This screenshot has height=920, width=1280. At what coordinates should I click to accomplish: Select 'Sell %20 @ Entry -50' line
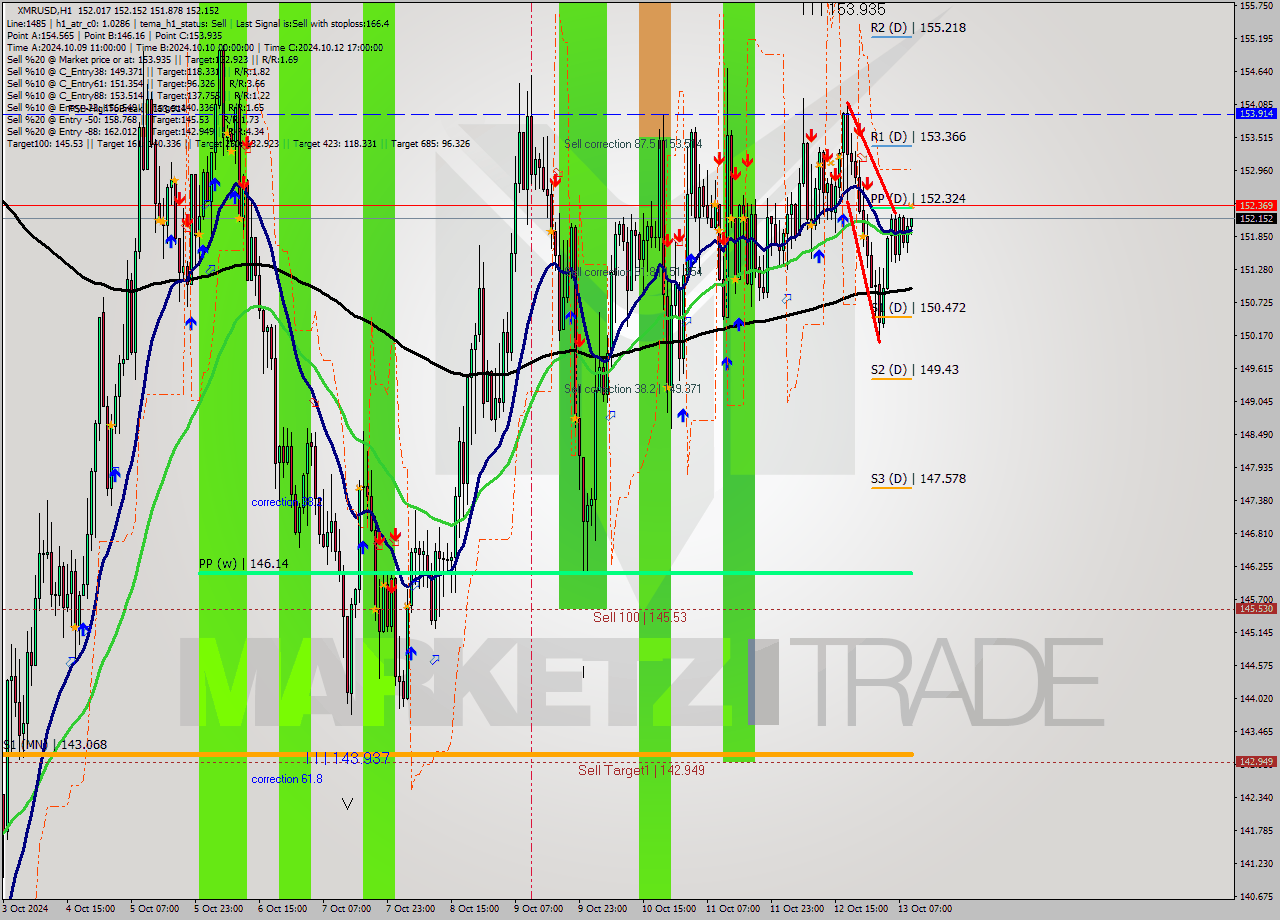(x=135, y=119)
